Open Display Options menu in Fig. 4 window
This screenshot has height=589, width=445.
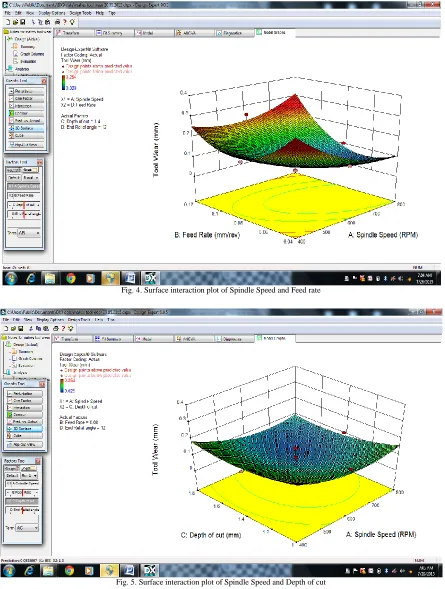click(53, 13)
